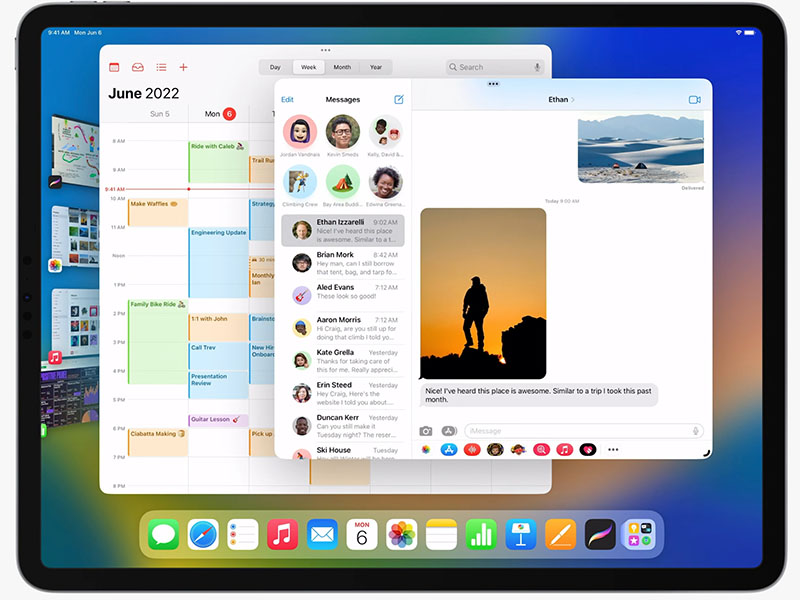This screenshot has height=600, width=800.
Task: Open the sunset silhouette photo in the chat
Action: pos(483,293)
